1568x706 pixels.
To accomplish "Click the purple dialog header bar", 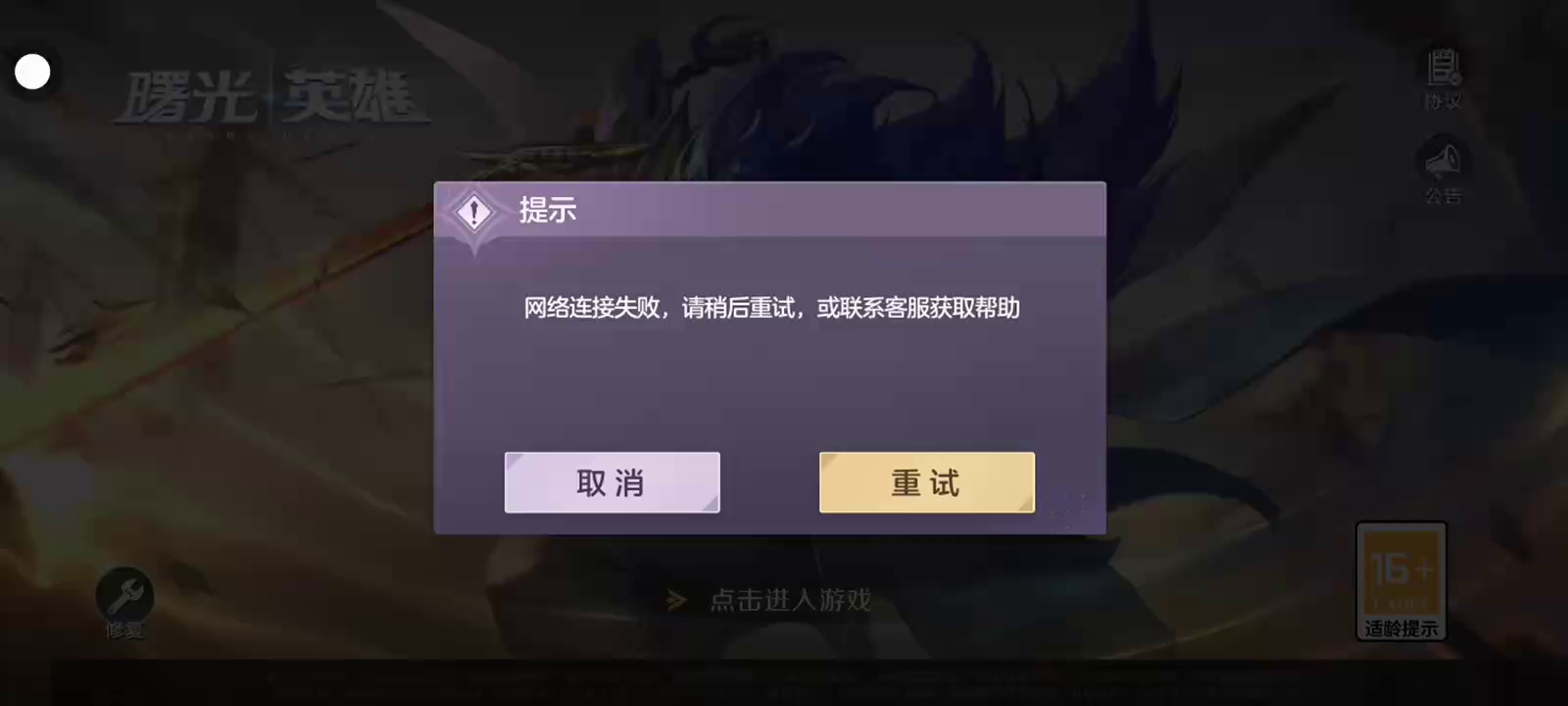I will (x=770, y=209).
